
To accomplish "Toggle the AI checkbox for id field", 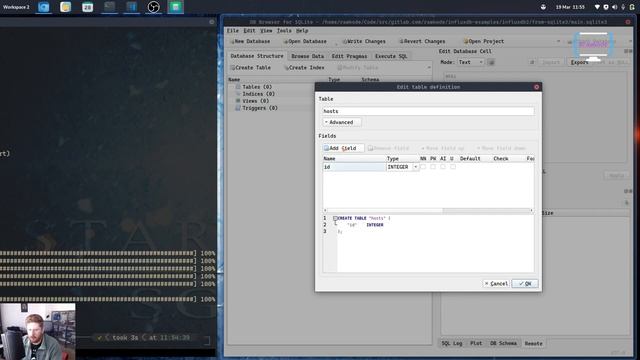I will [x=443, y=167].
